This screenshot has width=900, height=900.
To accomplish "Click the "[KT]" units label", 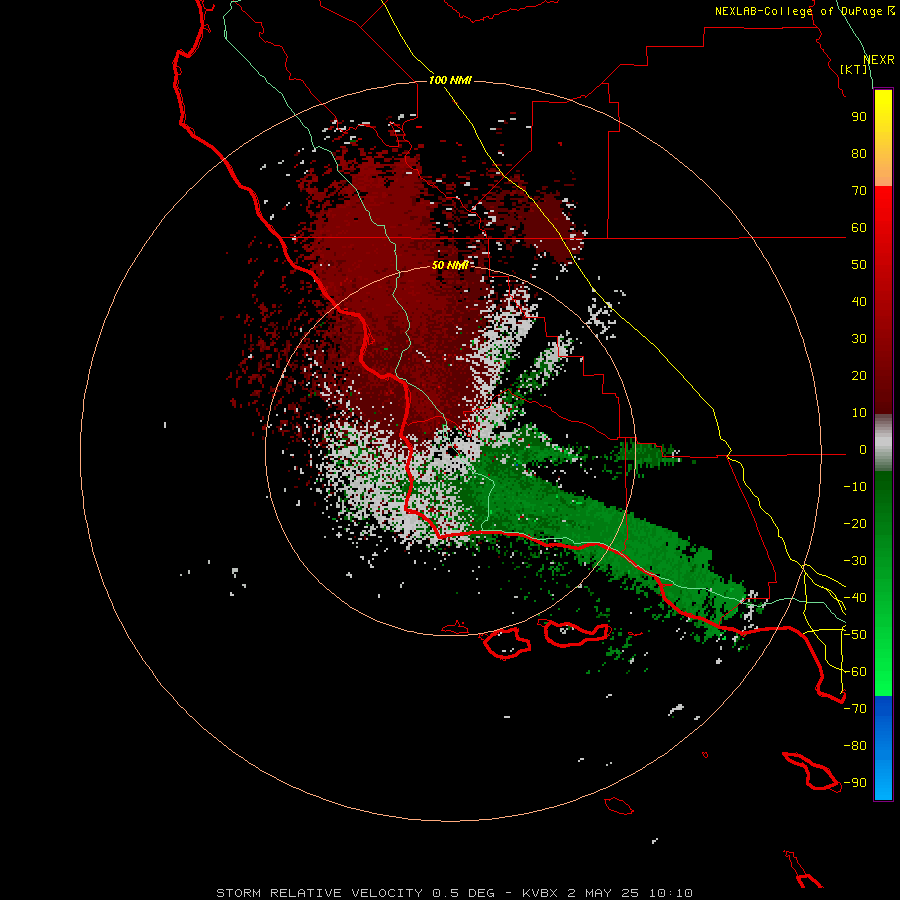I will (854, 69).
